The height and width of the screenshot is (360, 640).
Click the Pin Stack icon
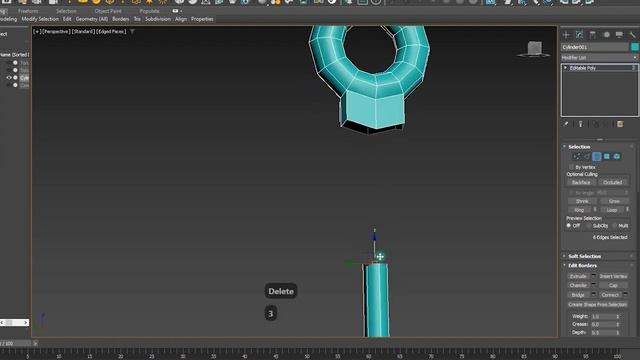pos(566,124)
